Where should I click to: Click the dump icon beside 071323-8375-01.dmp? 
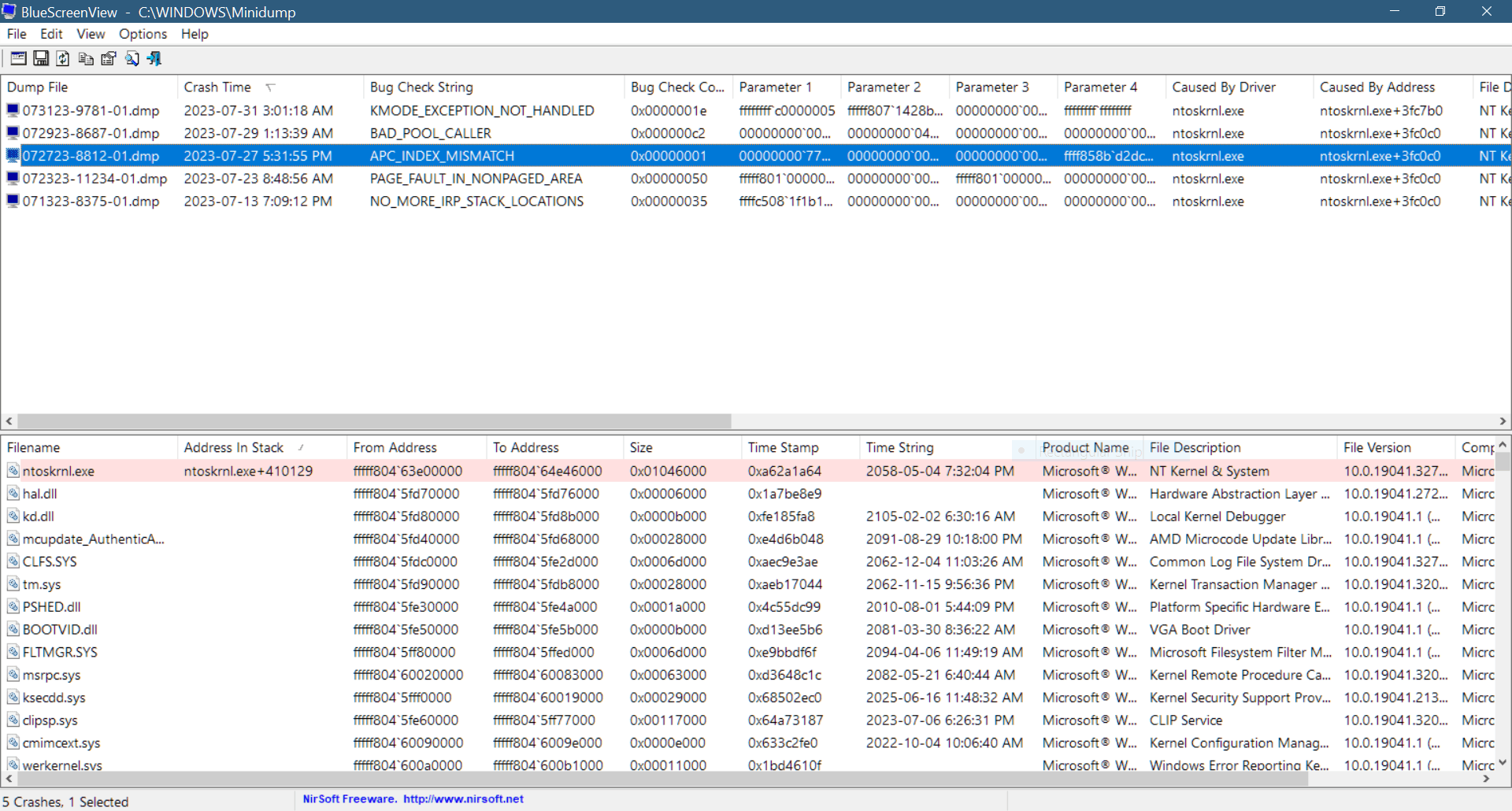tap(11, 201)
